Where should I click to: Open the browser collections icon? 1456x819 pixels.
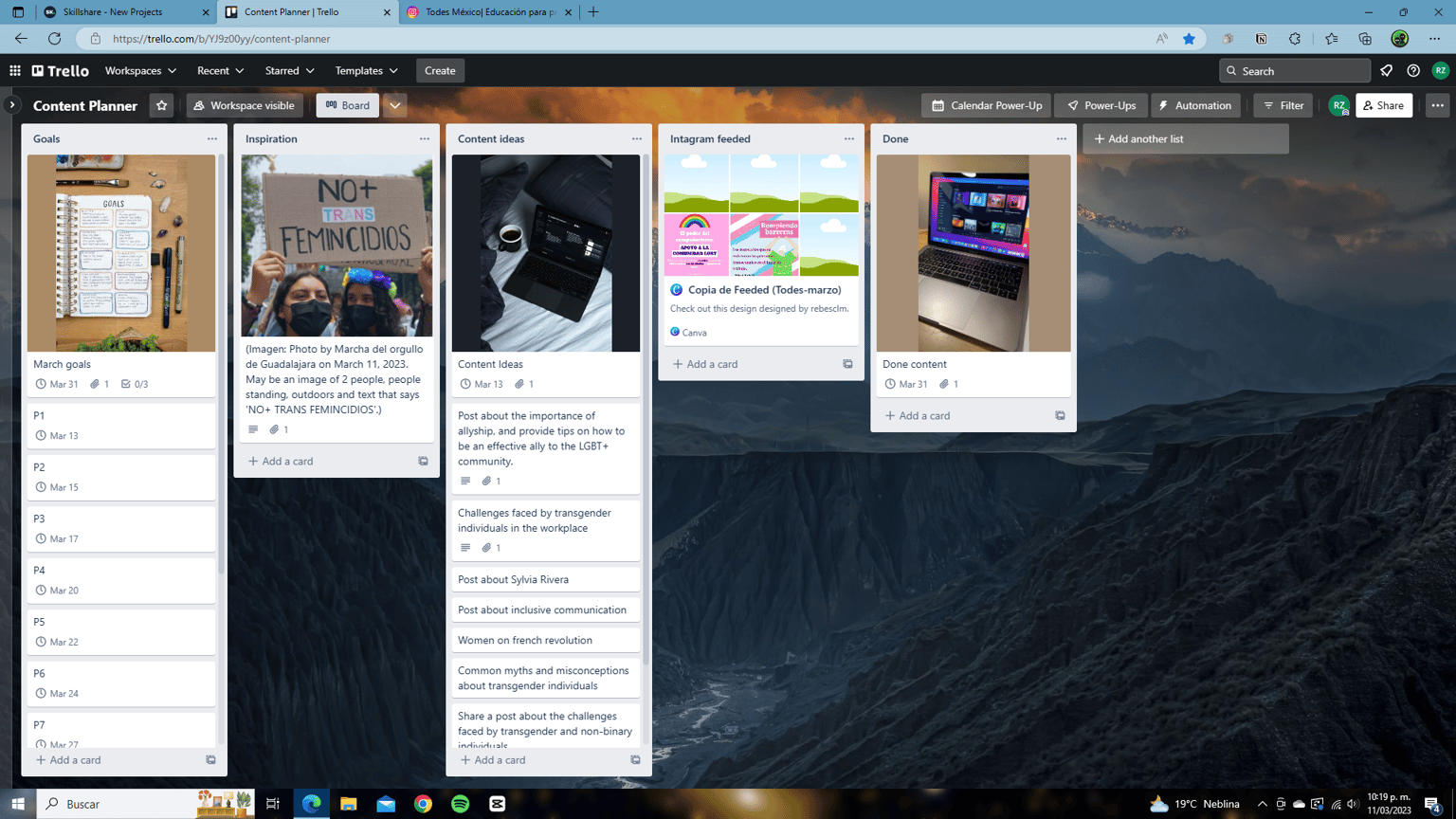click(1365, 39)
